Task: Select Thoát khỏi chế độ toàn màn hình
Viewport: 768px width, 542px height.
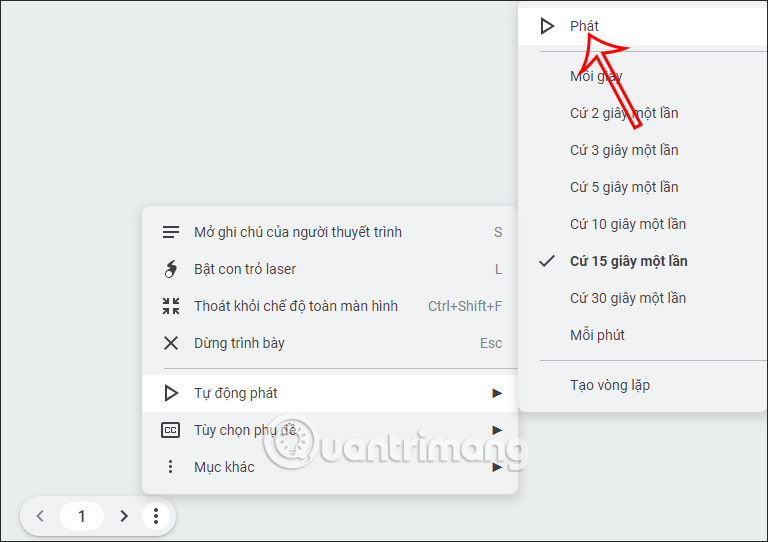Action: tap(330, 306)
